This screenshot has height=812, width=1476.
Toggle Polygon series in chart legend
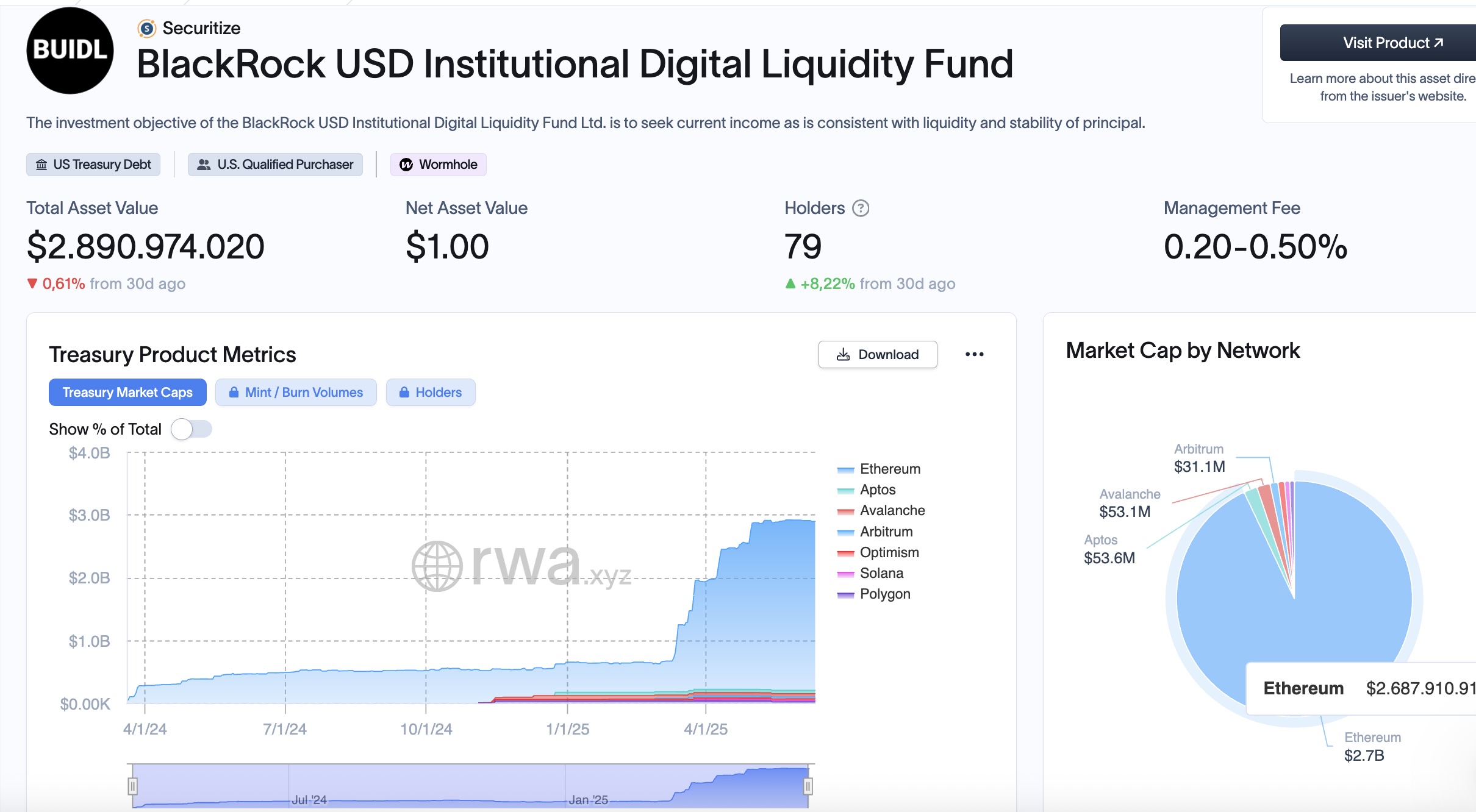pyautogui.click(x=874, y=594)
